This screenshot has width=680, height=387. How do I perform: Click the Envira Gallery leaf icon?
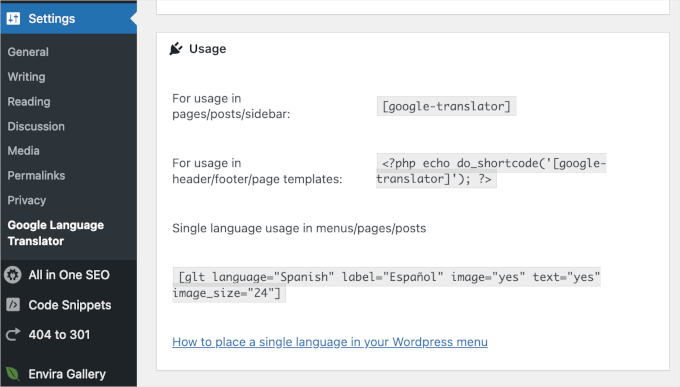(13, 374)
